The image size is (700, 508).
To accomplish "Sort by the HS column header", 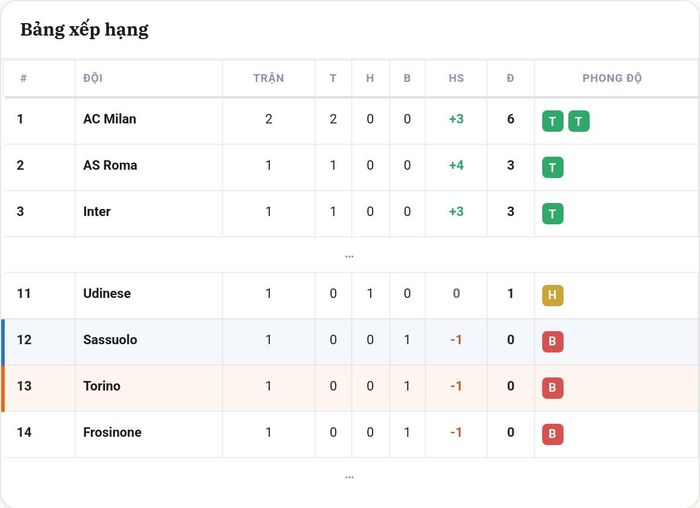I will [x=456, y=78].
